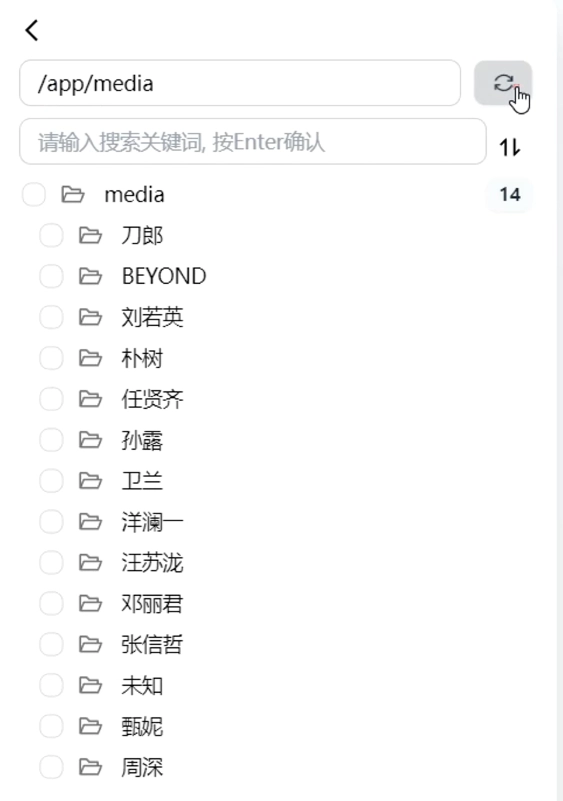The image size is (563, 801).
Task: Tick the checkbox for 任贤齐 folder
Action: (x=51, y=399)
